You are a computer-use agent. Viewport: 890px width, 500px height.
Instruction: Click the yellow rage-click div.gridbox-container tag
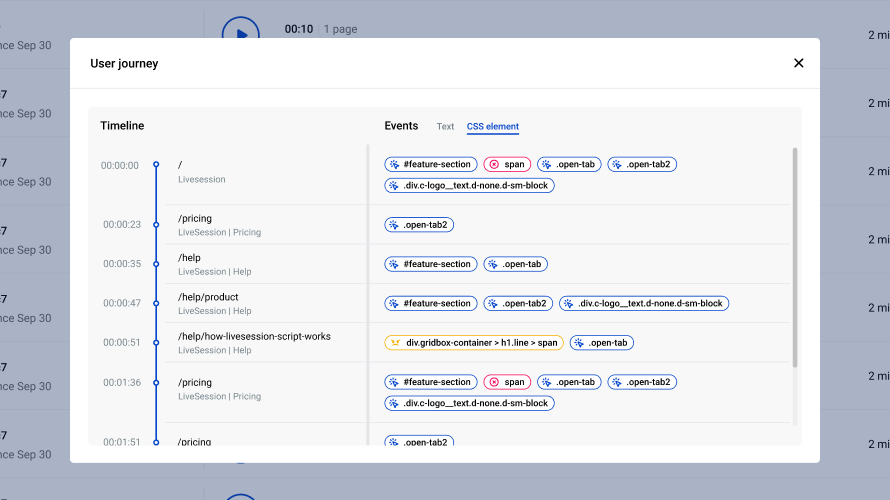coord(474,343)
